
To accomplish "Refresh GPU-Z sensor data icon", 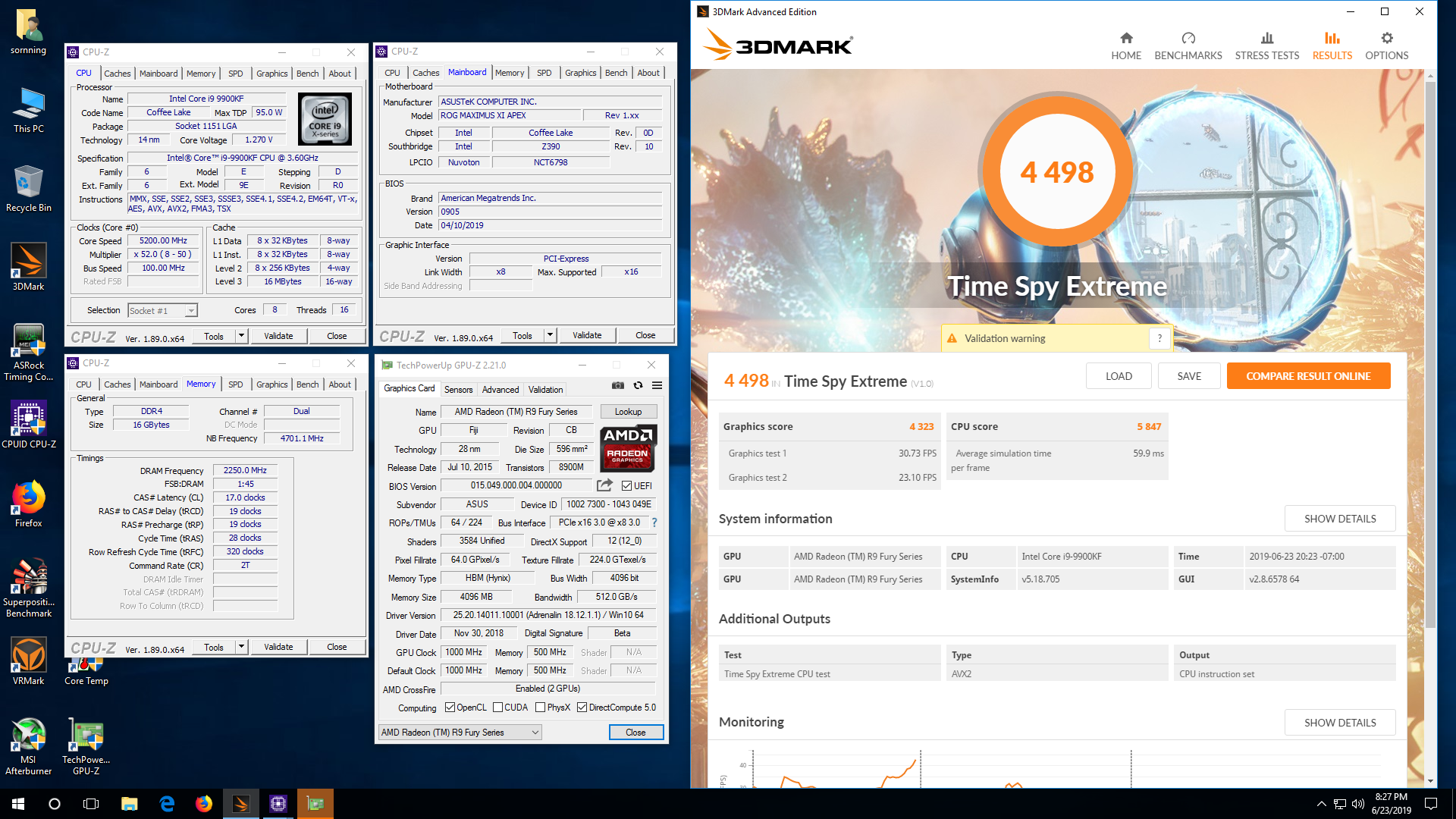I will click(x=638, y=386).
